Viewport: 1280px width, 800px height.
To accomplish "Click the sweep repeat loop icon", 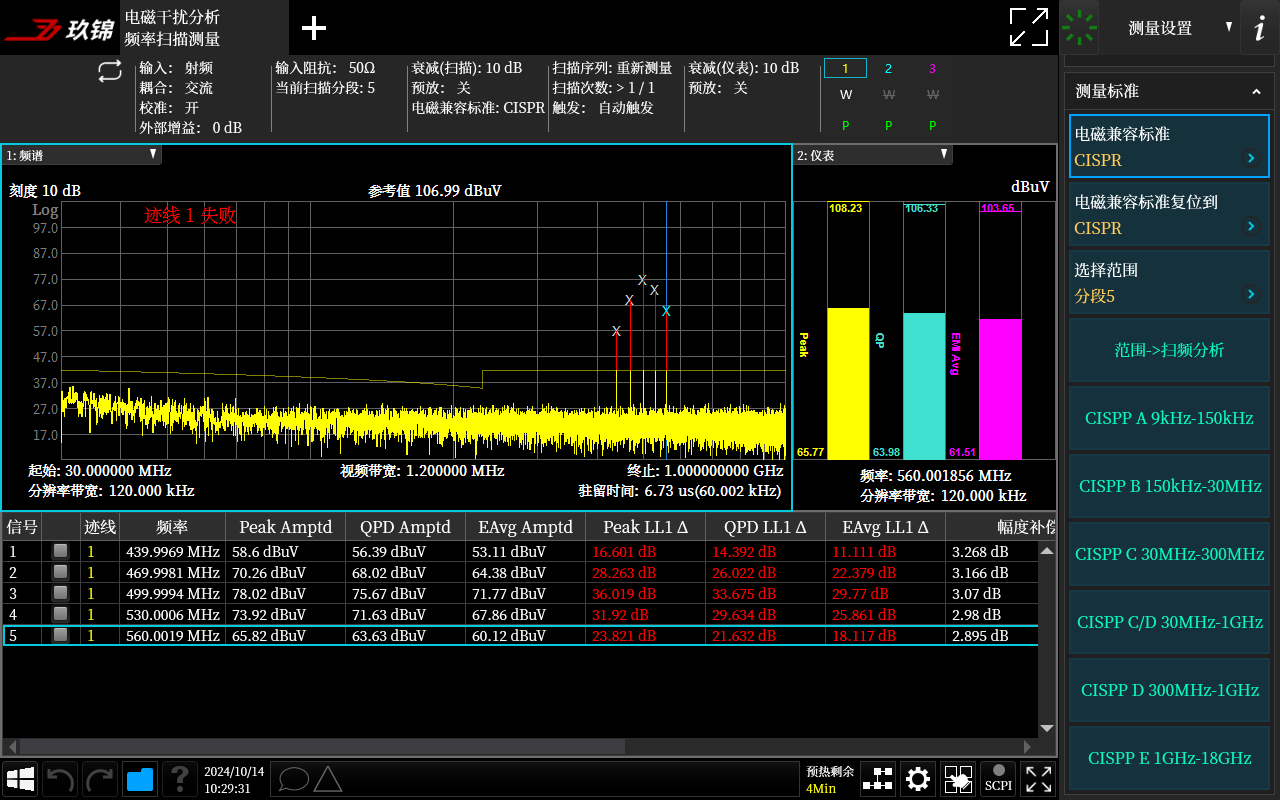I will (x=109, y=71).
